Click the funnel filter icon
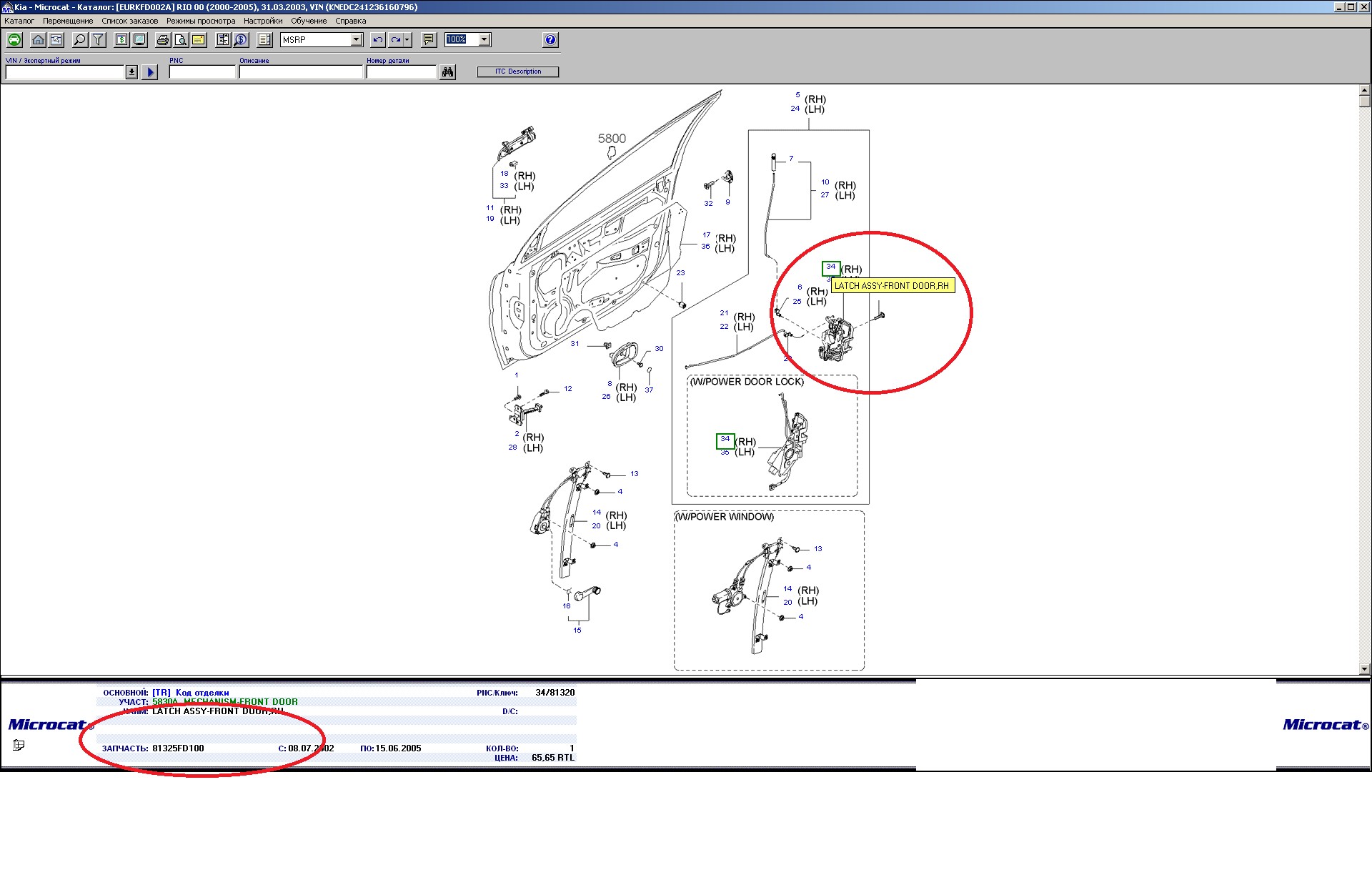Image resolution: width=1372 pixels, height=875 pixels. coord(99,40)
